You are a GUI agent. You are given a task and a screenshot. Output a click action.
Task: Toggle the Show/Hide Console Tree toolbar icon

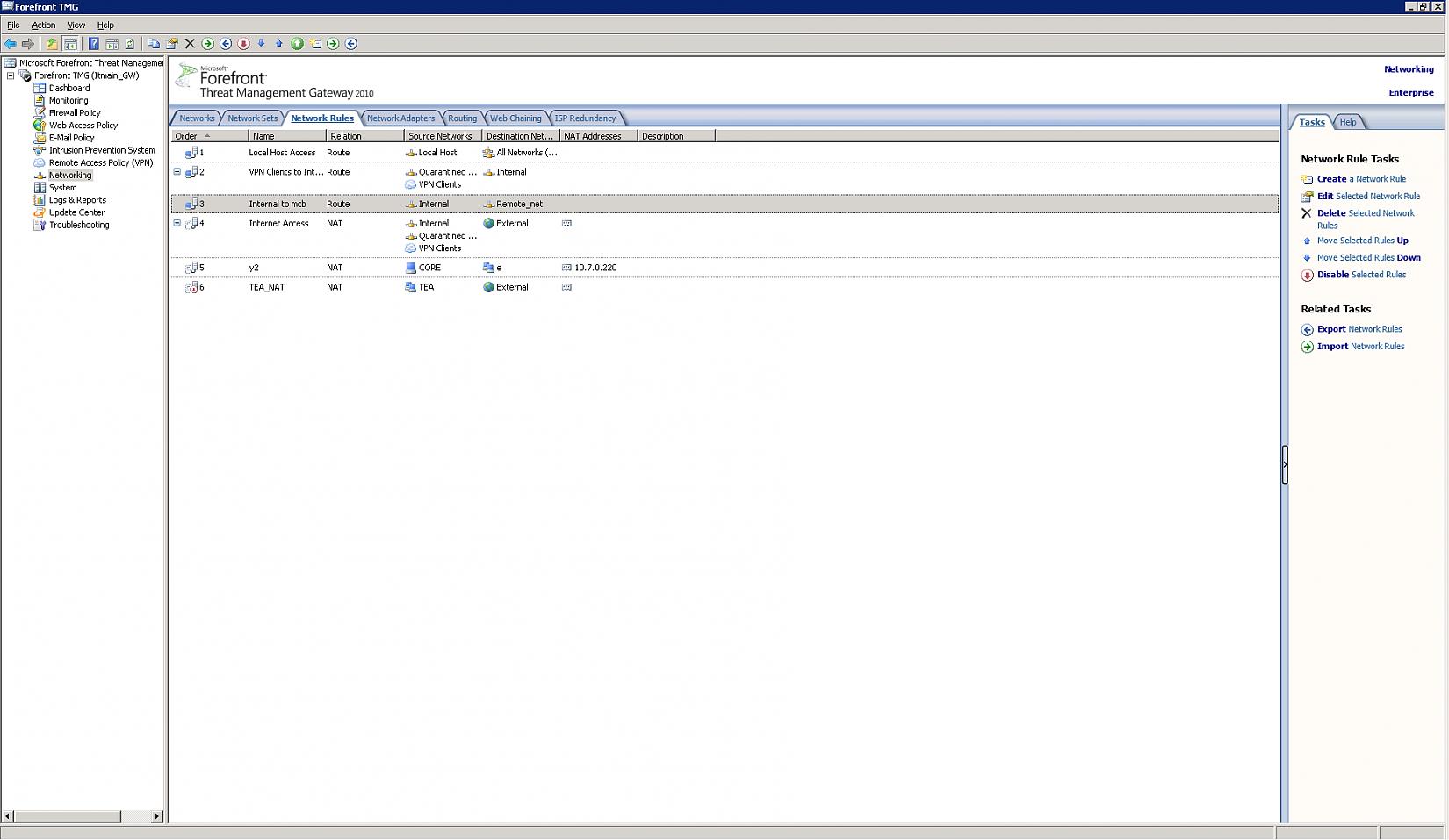70,44
